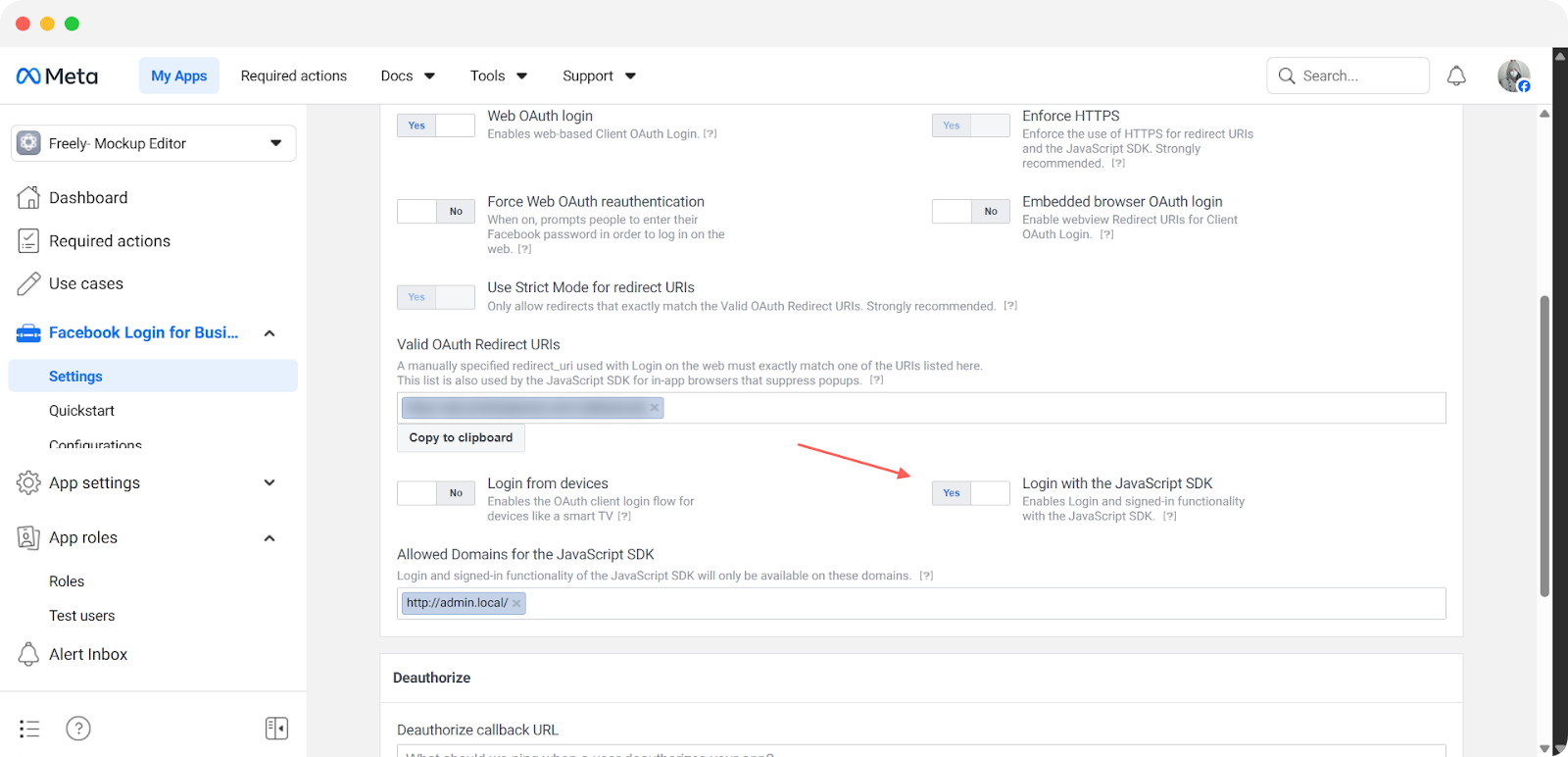1568x757 pixels.
Task: Open Alert Inbox from the sidebar
Action: pyautogui.click(x=88, y=654)
